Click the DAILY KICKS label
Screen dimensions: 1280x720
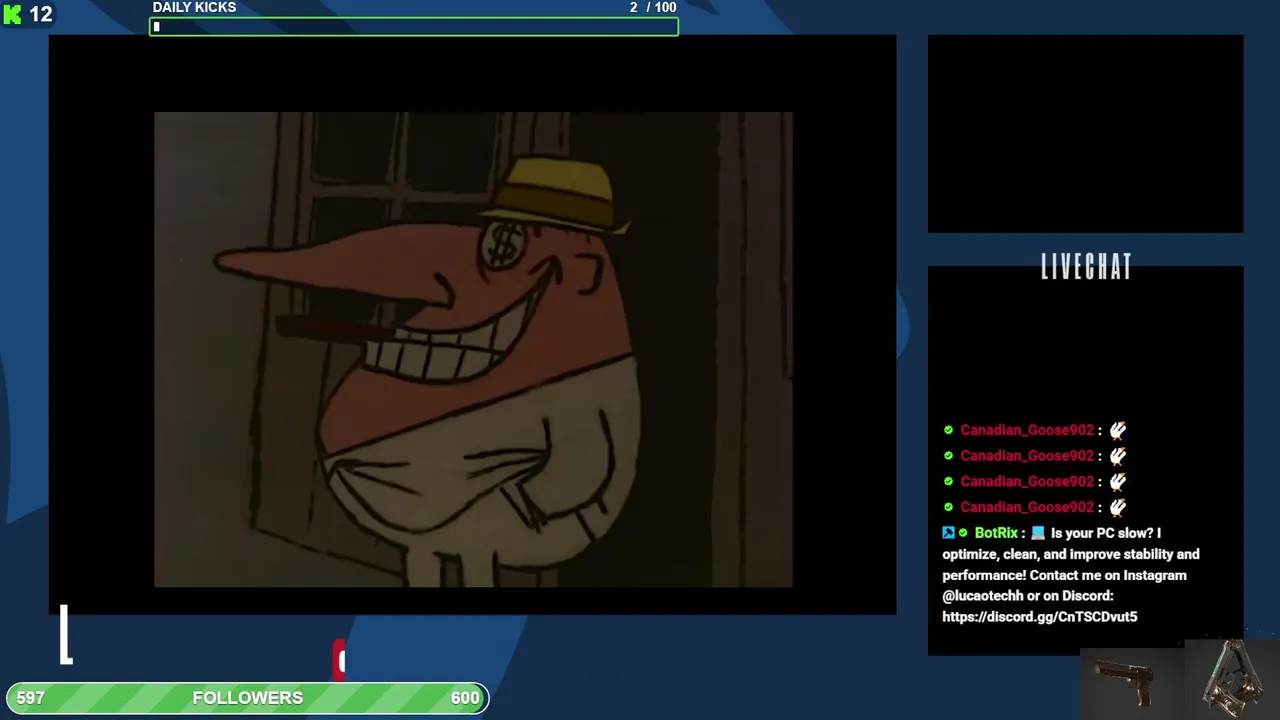click(194, 7)
